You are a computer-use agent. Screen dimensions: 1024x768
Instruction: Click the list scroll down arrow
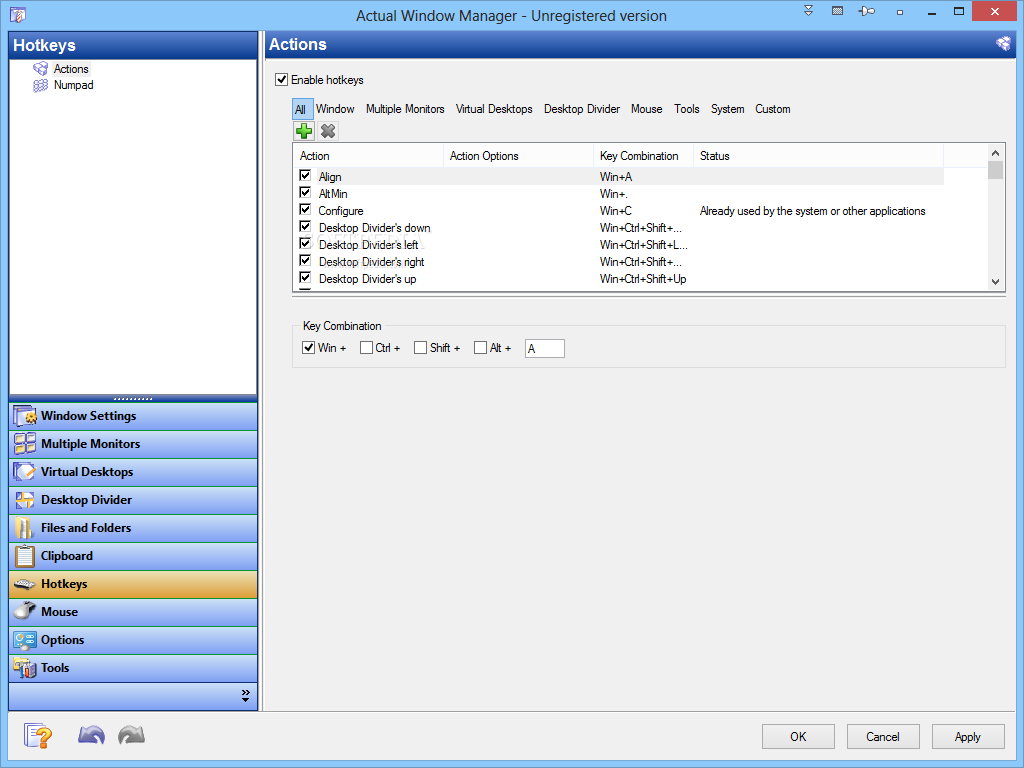coord(995,281)
